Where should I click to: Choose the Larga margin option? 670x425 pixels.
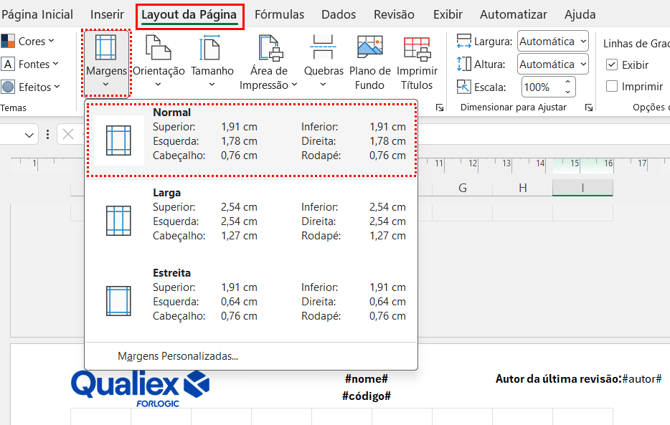pyautogui.click(x=250, y=214)
